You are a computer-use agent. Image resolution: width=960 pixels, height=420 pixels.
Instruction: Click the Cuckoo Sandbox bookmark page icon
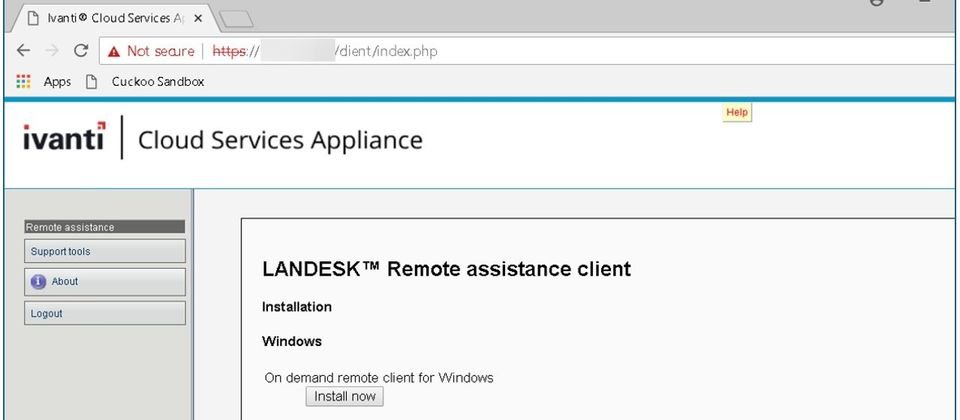[x=91, y=81]
